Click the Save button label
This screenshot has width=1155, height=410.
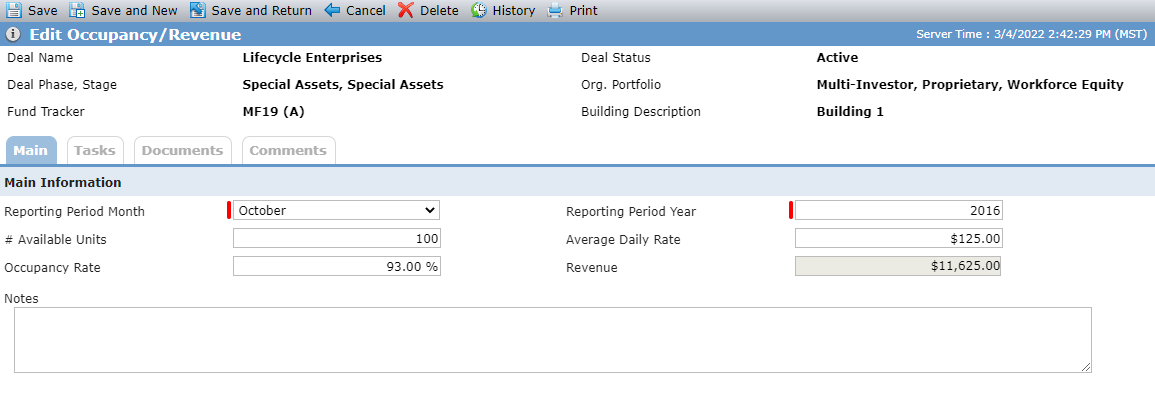click(x=43, y=11)
